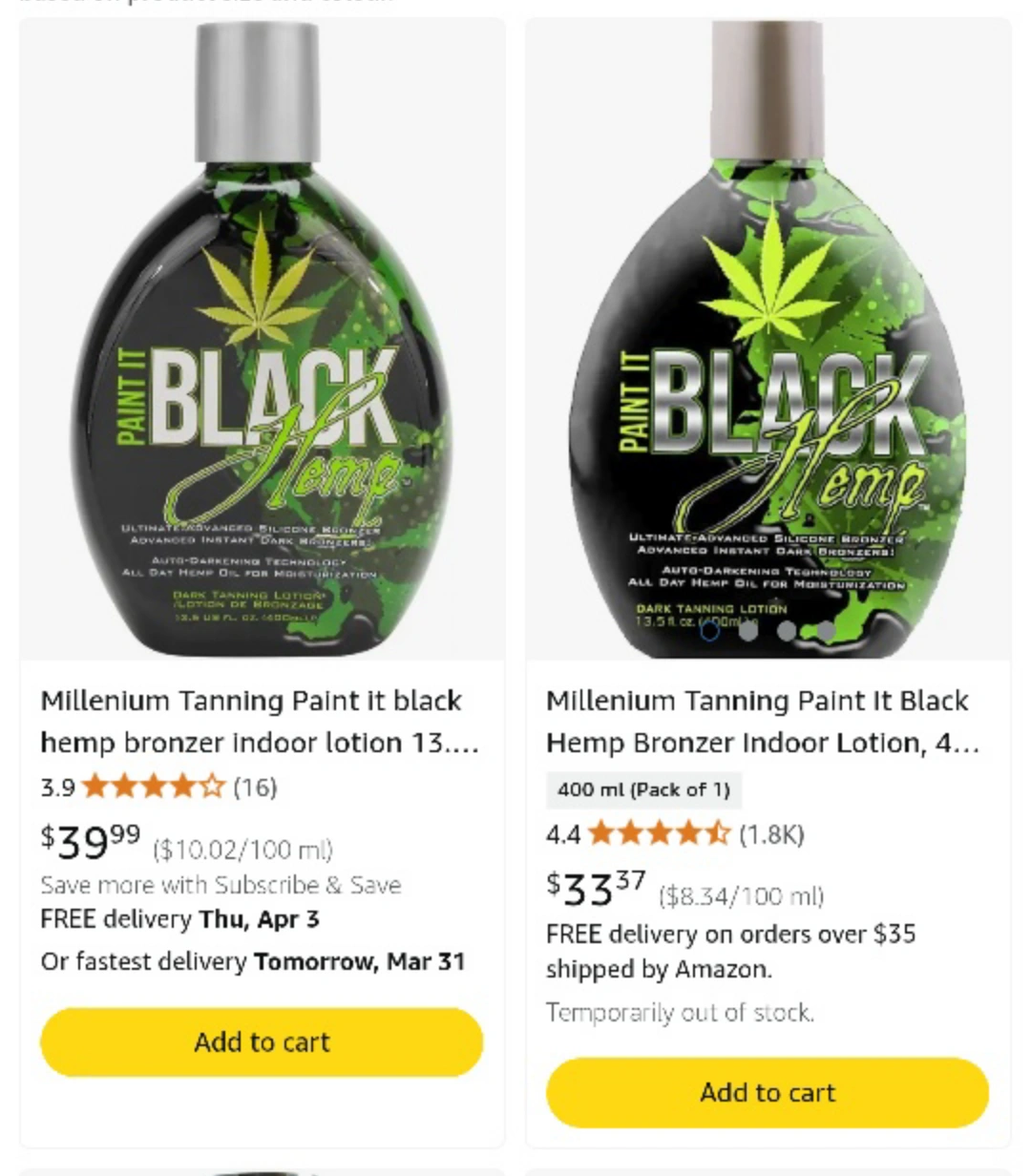
Task: Click the 'Temporarily out of stock' notice
Action: 680,1012
